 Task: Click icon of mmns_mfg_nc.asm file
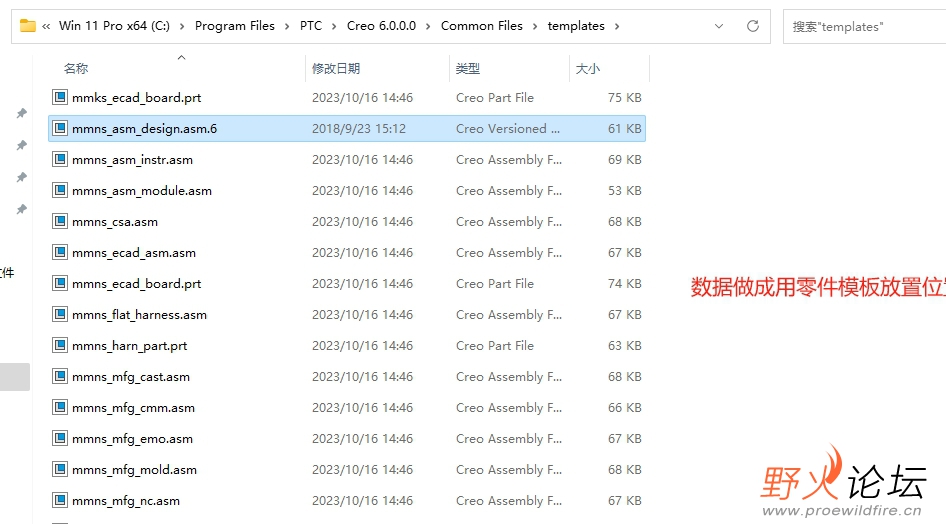tap(60, 500)
